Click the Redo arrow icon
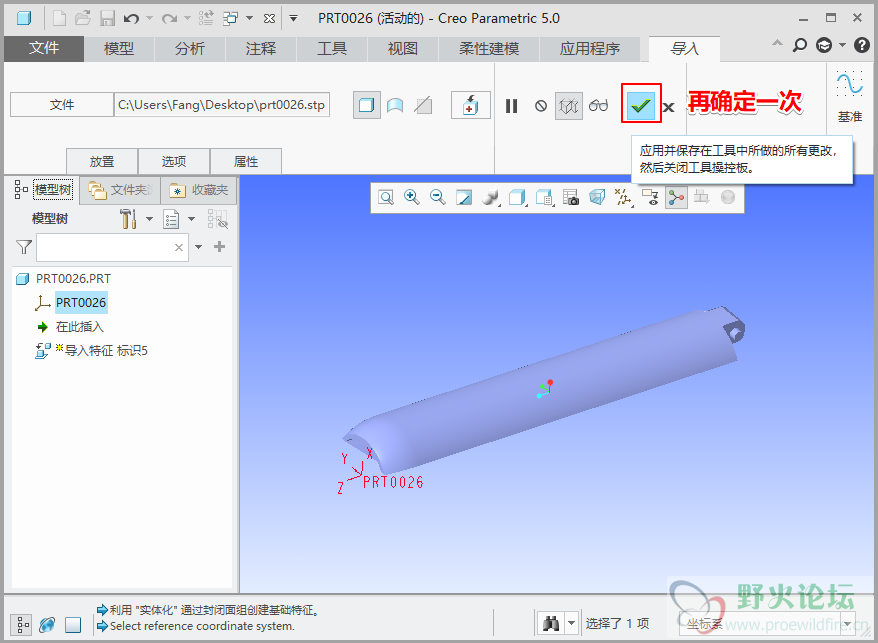Image resolution: width=878 pixels, height=643 pixels. 169,18
